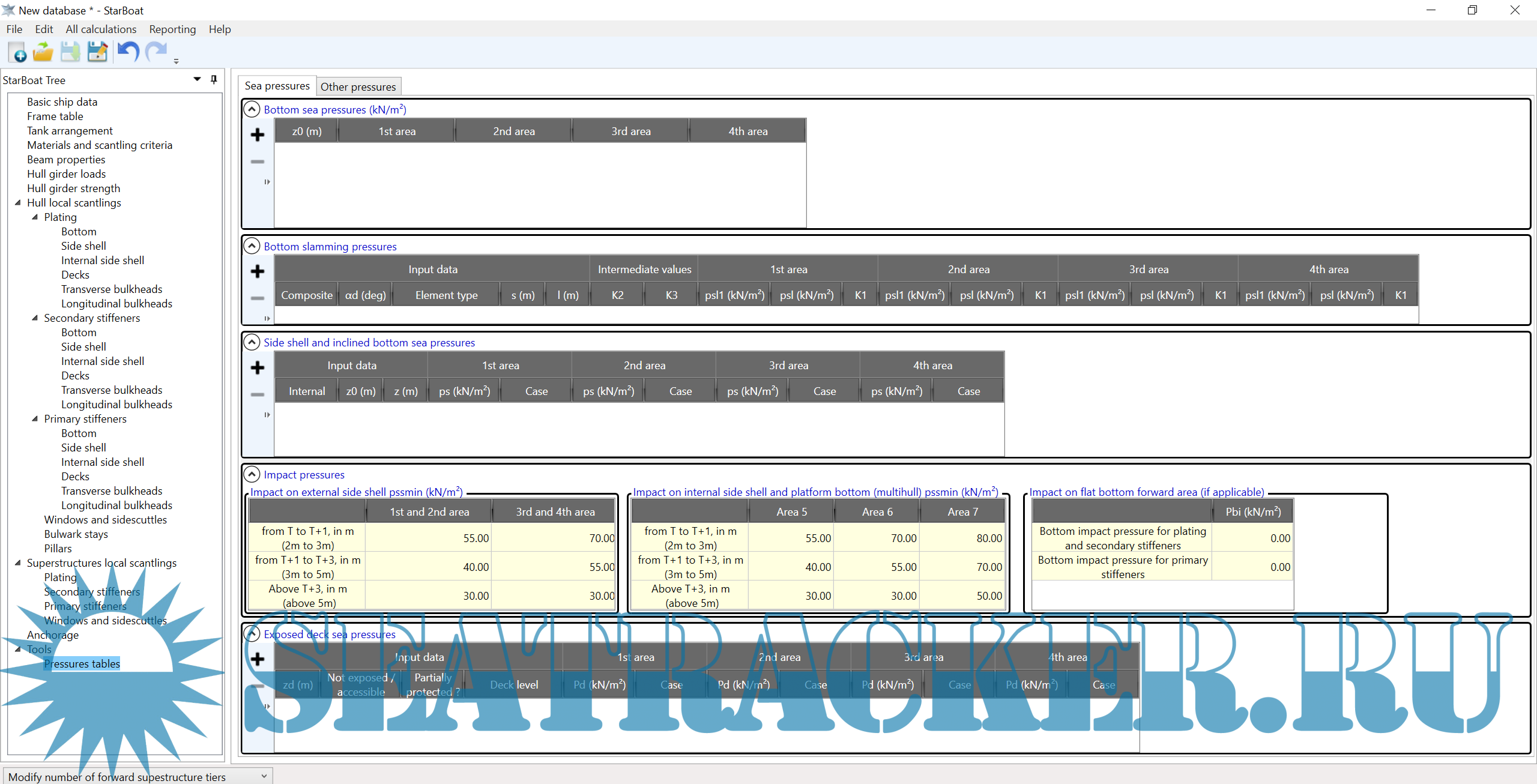Add row to Side shell pressures table
This screenshot has width=1537, height=784.
click(x=258, y=368)
